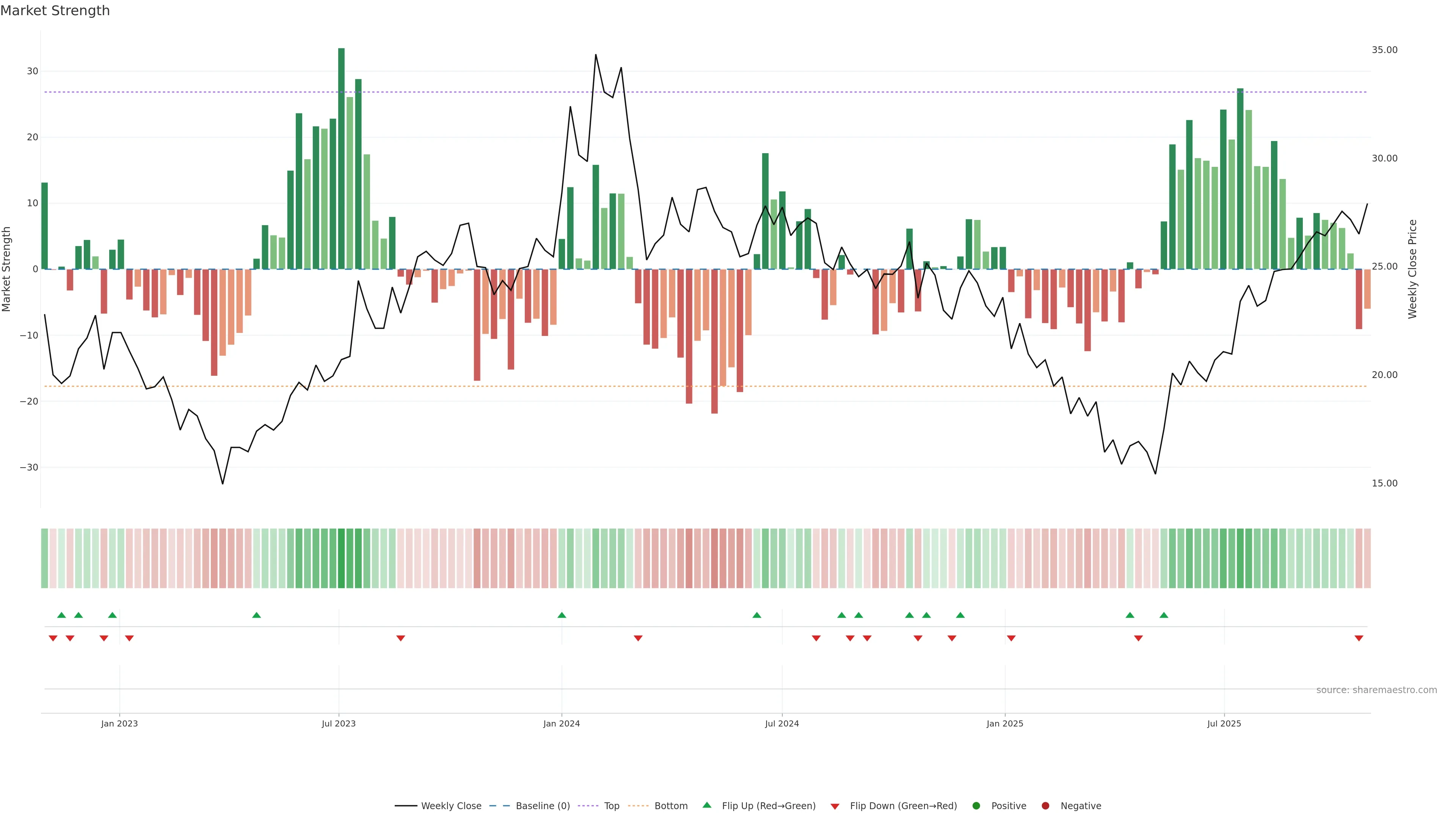Click the Jan 2025 x-axis label
This screenshot has height=819, width=1456.
pos(1004,723)
